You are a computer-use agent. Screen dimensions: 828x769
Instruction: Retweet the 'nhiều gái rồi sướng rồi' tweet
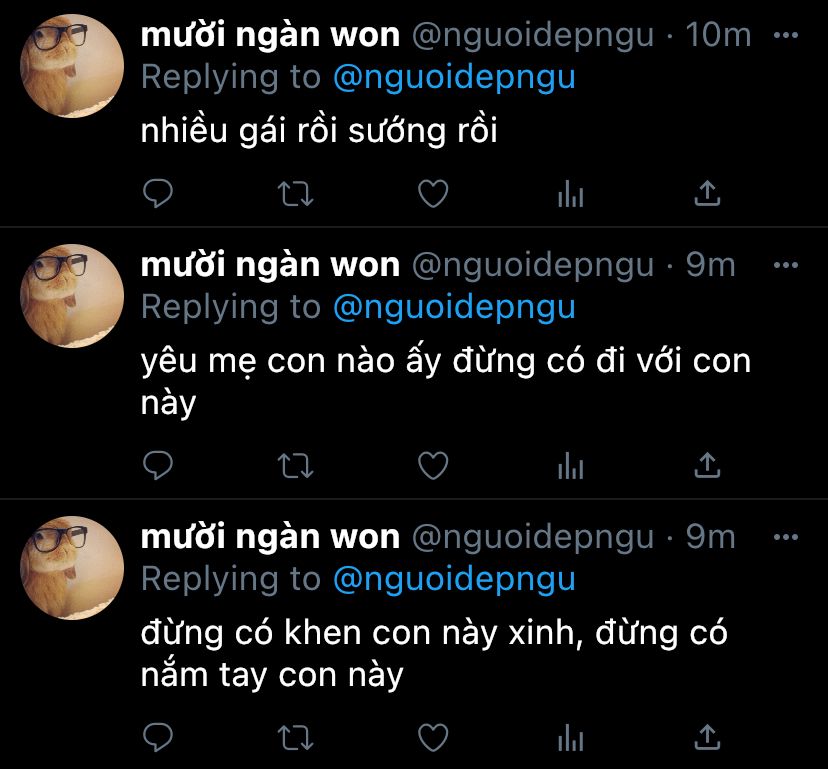pyautogui.click(x=296, y=193)
